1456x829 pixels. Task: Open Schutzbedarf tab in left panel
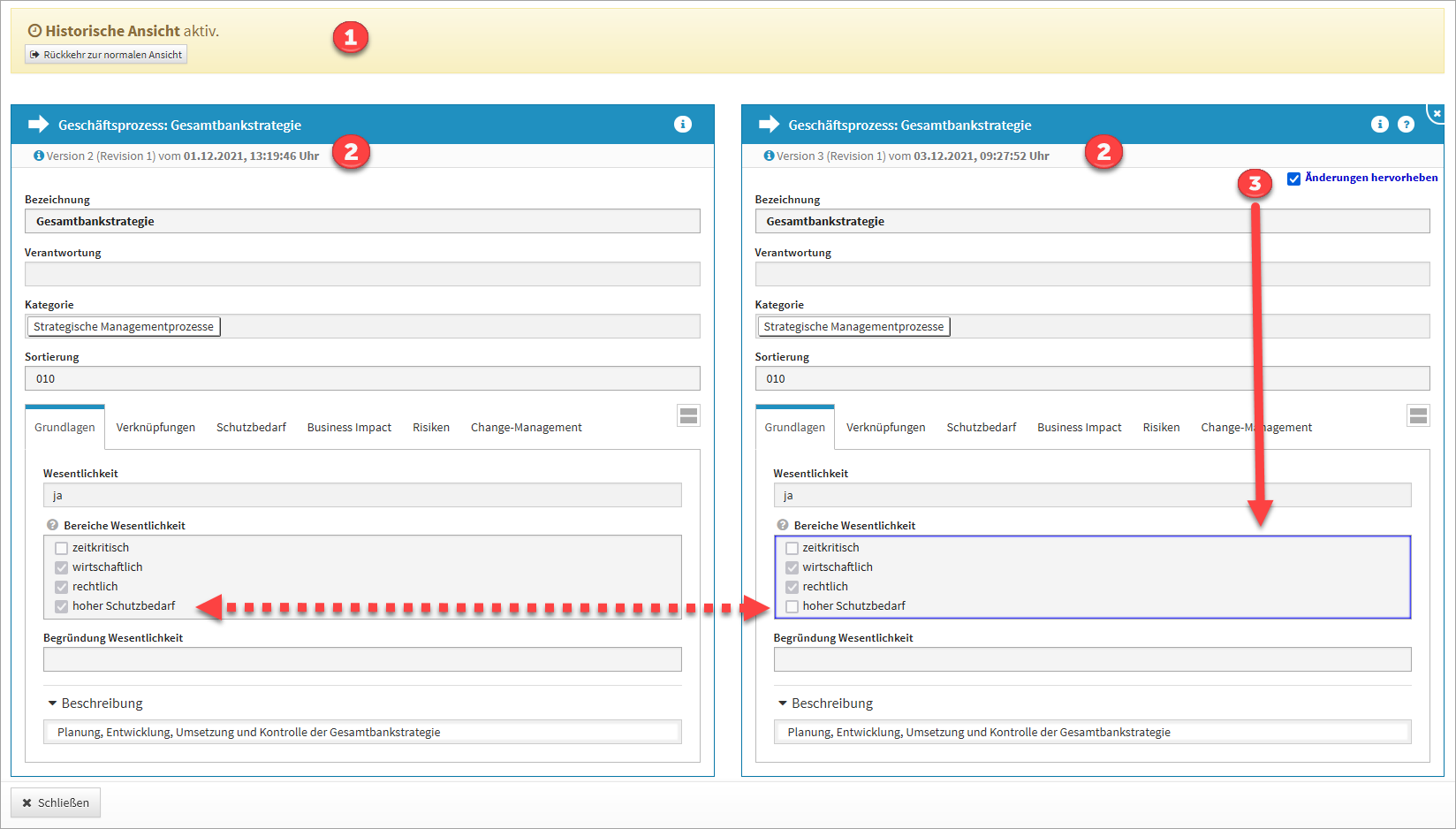(251, 428)
